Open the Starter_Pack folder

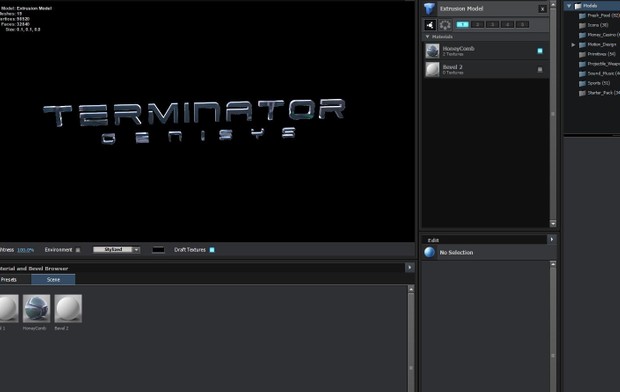point(603,93)
